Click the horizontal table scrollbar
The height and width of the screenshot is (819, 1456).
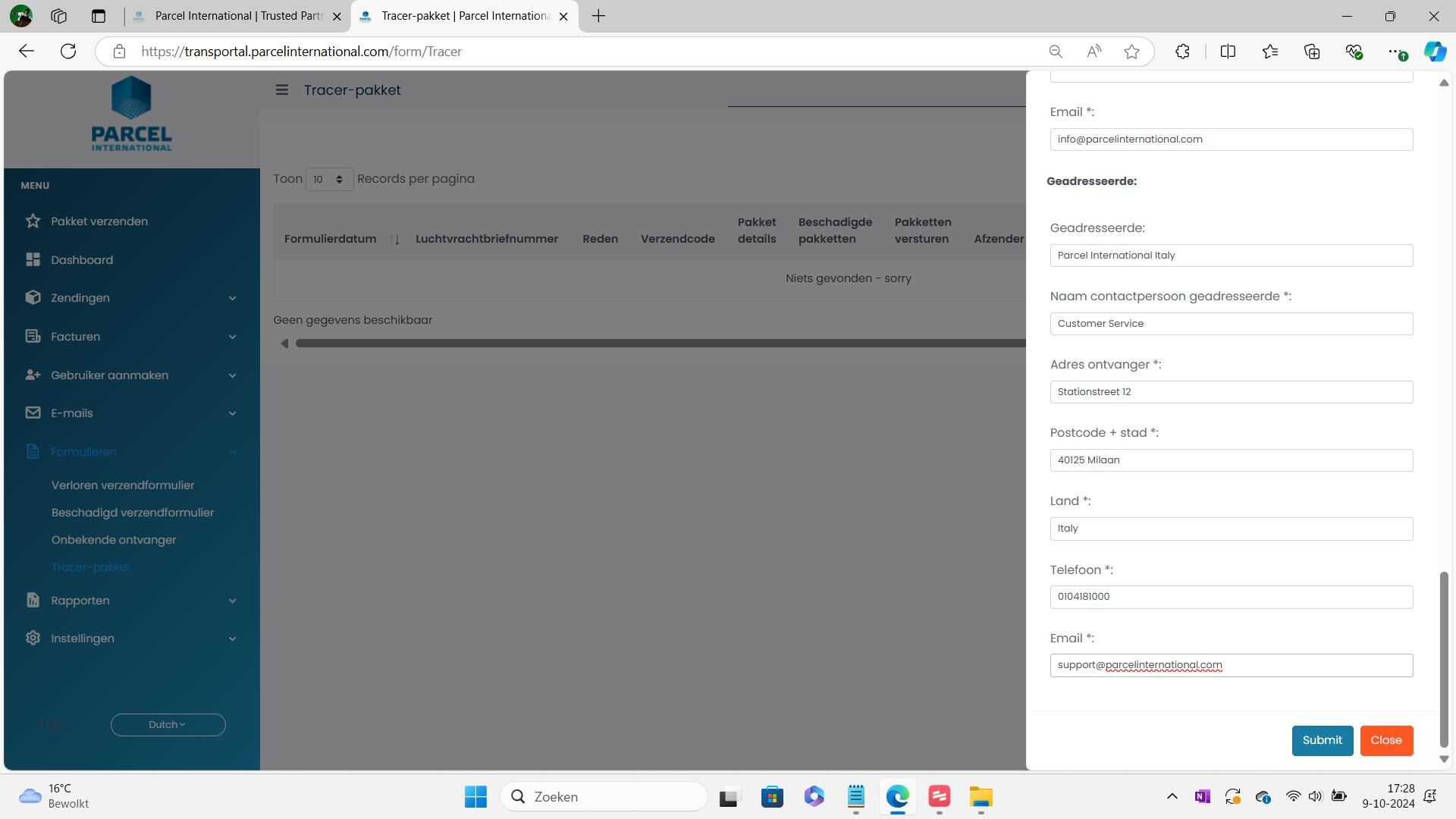click(x=660, y=344)
